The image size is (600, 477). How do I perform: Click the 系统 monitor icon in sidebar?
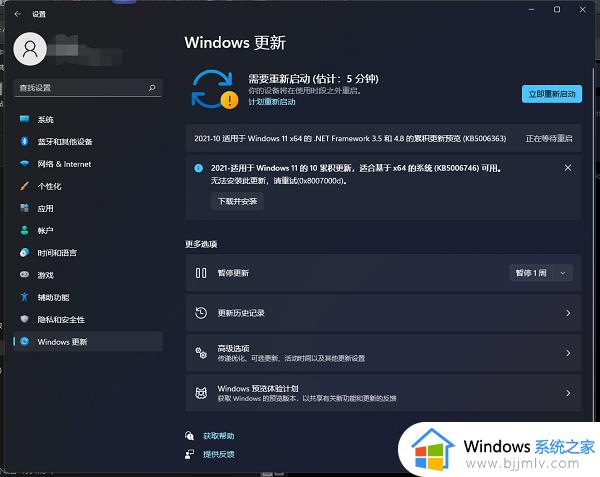tap(24, 119)
